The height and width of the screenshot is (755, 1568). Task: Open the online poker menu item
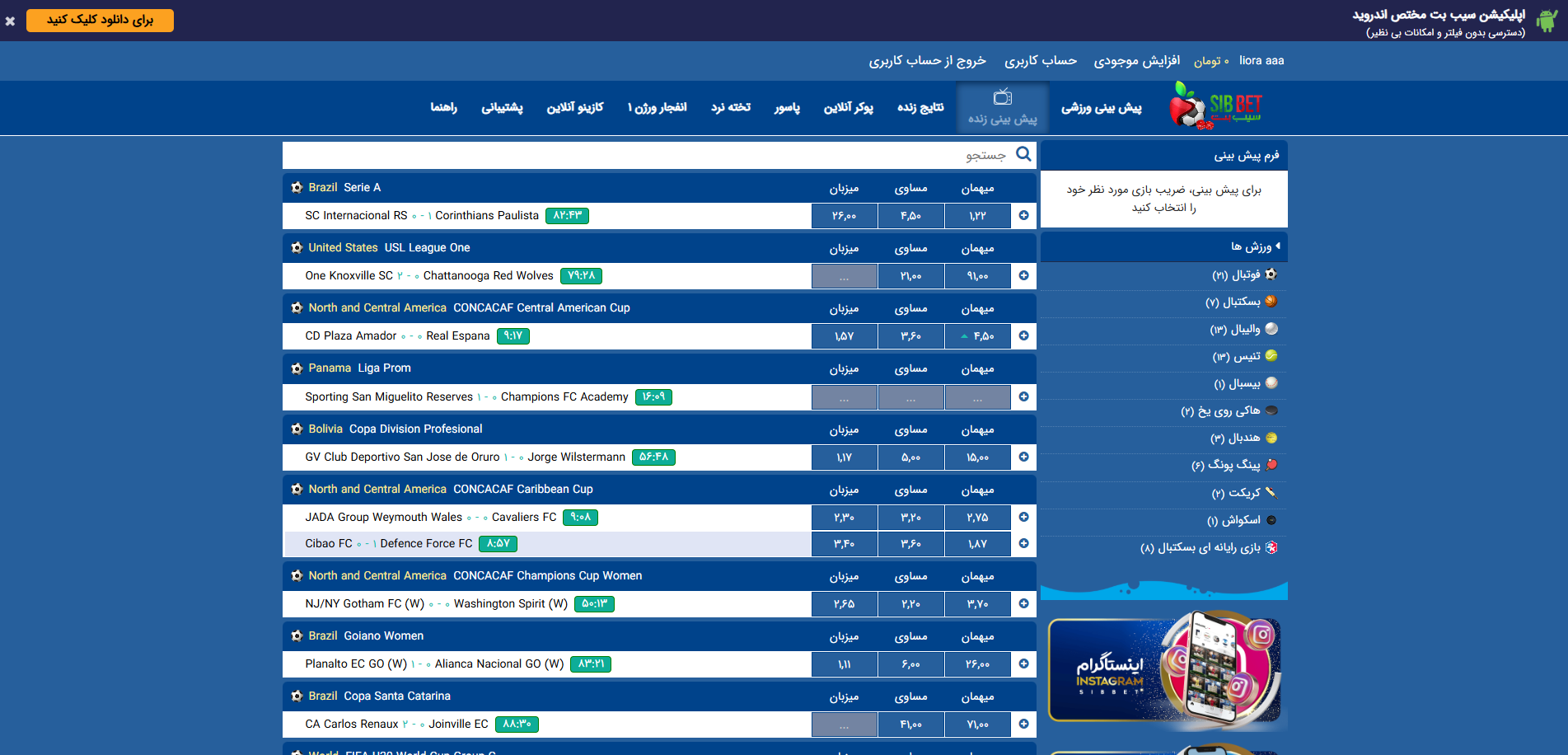pyautogui.click(x=848, y=108)
